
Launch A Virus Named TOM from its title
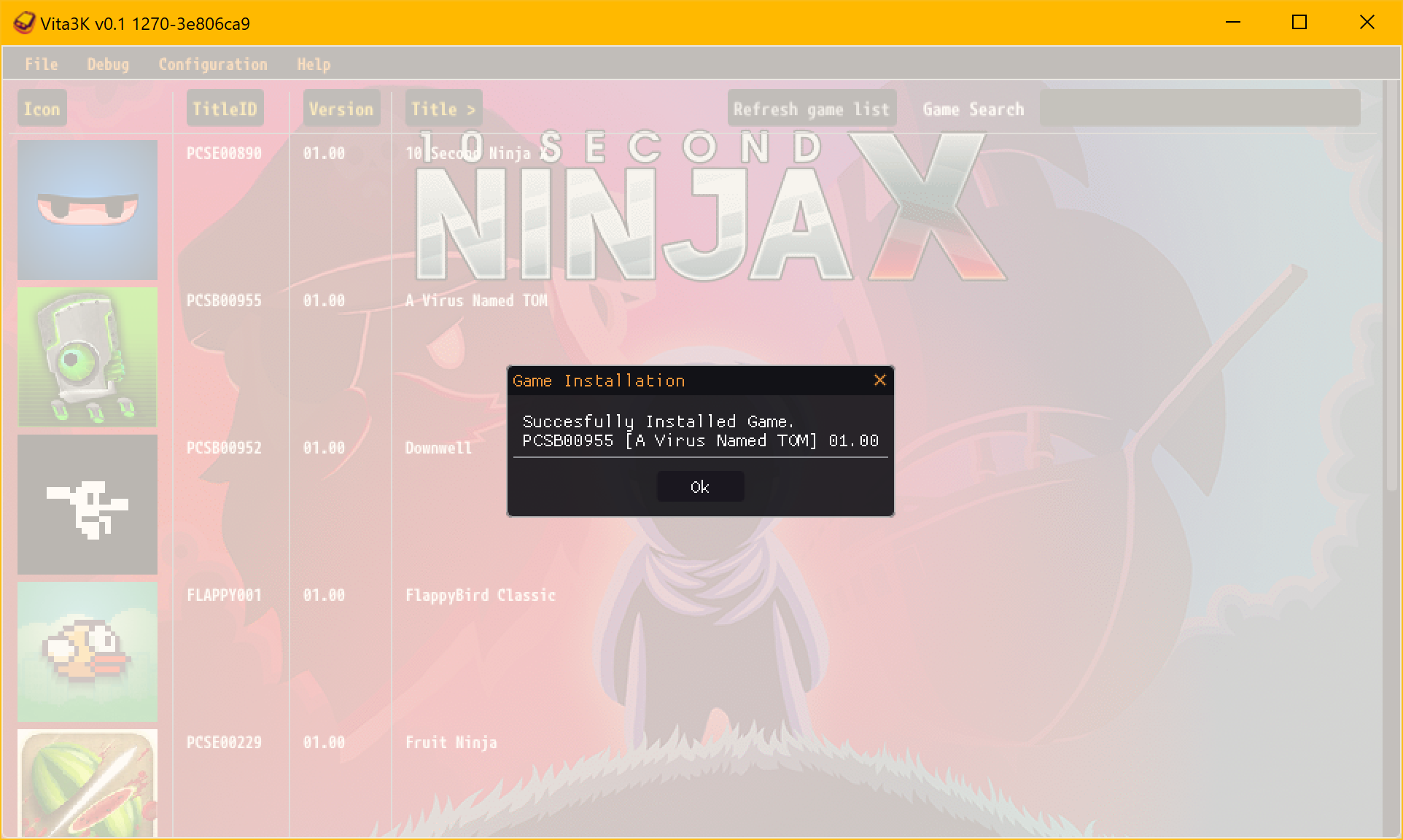(x=477, y=300)
